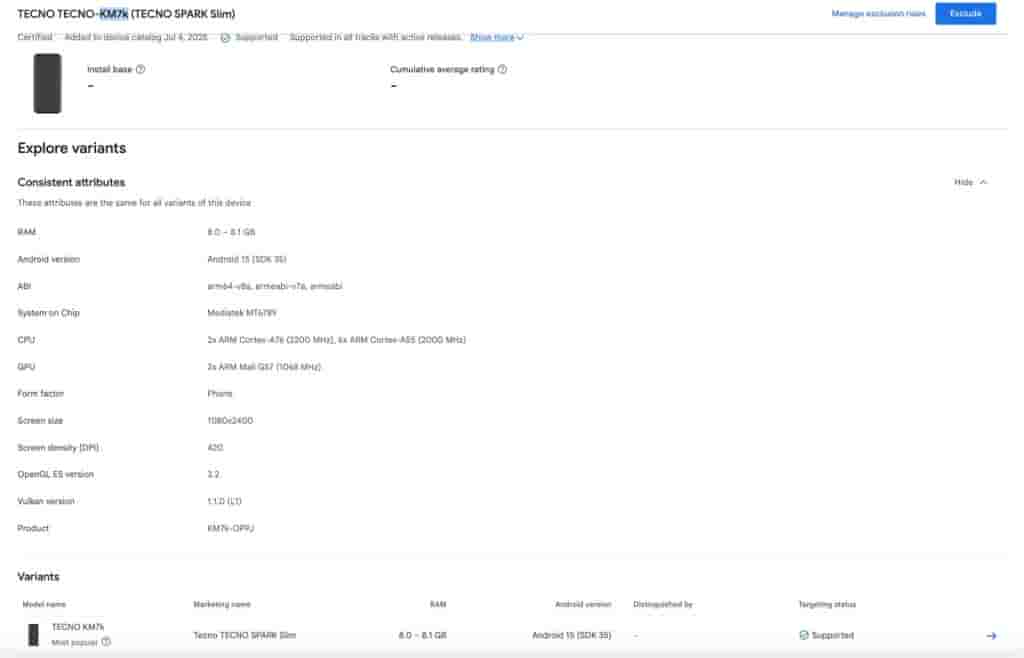Expand Show more details link

(x=496, y=37)
